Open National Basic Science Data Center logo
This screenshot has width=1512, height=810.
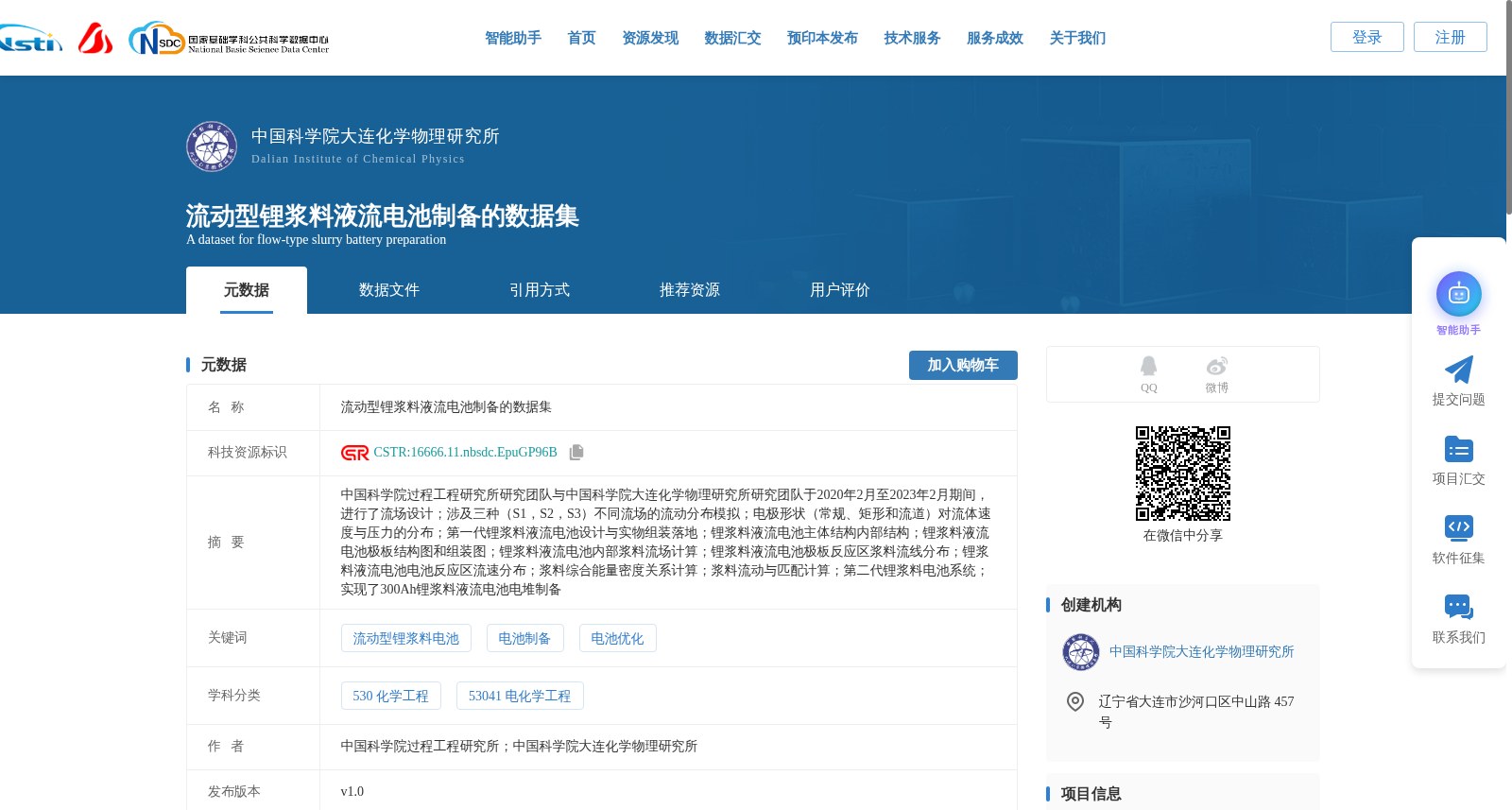229,39
